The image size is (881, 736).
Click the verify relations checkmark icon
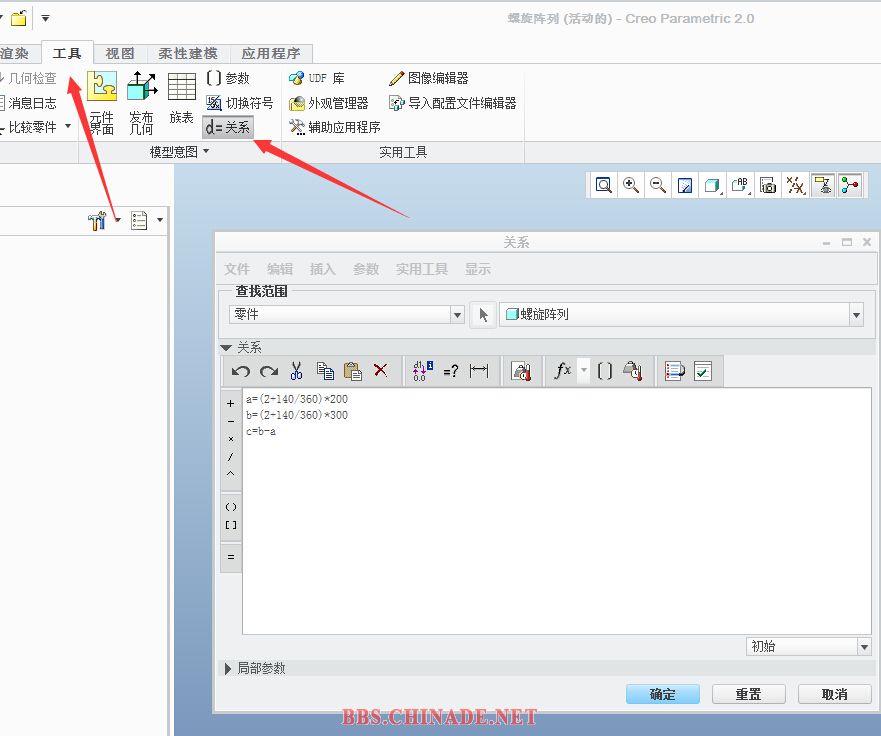703,371
